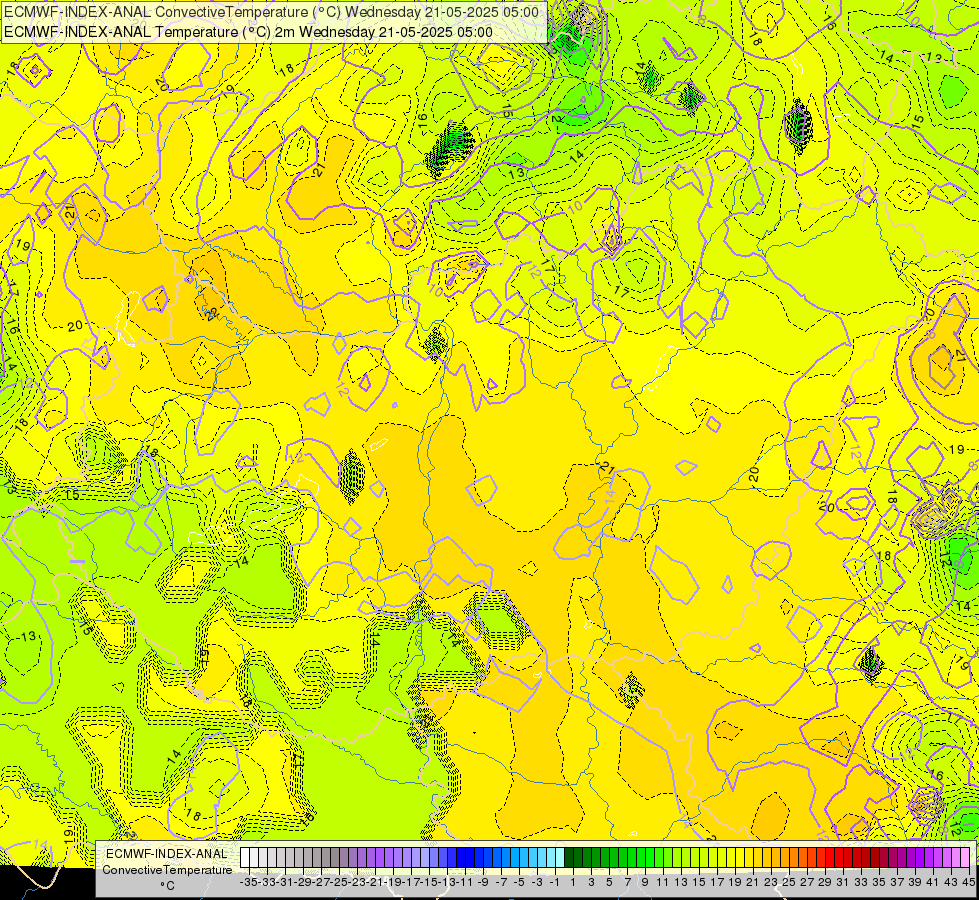Viewport: 979px width, 900px height.
Task: Select the ECMWF-INDEX-ANAL label in the legend
Action: pos(167,854)
